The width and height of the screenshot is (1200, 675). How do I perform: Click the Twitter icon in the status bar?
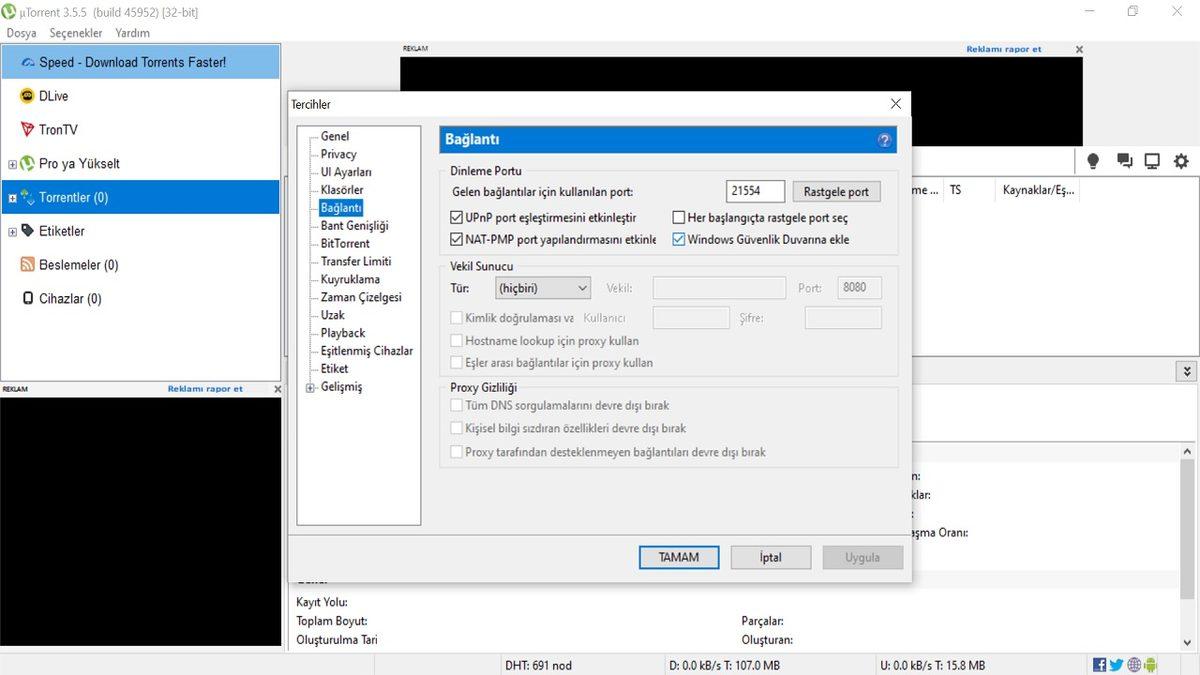coord(1117,663)
